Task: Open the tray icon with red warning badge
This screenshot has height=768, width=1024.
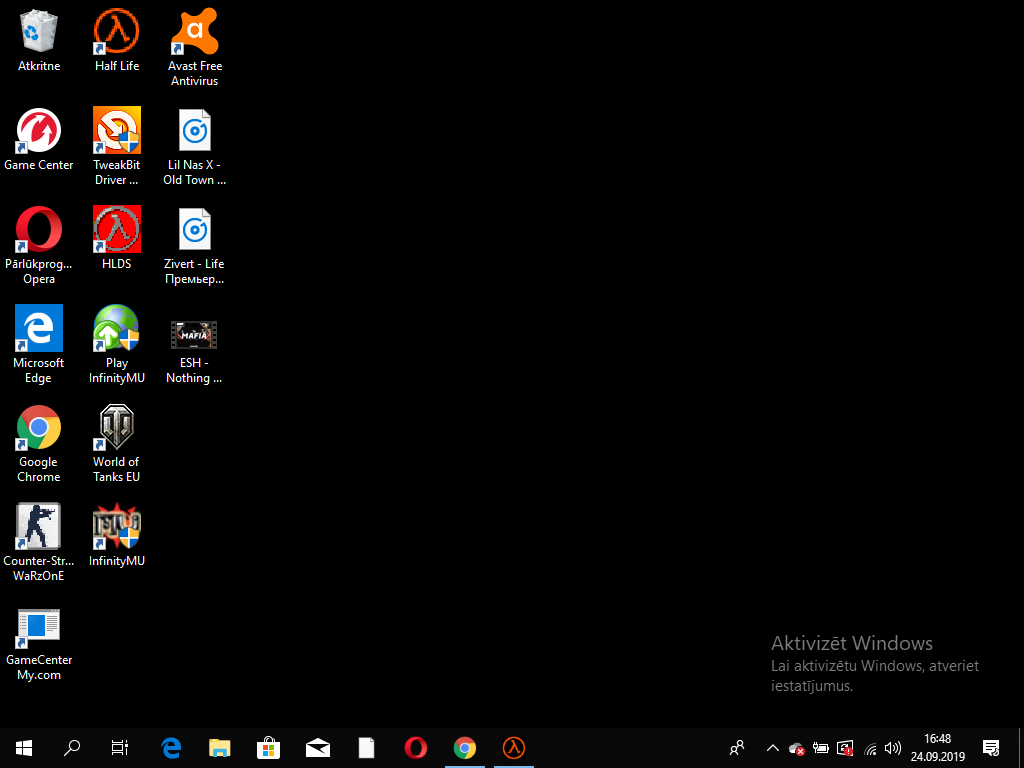Action: (845, 748)
